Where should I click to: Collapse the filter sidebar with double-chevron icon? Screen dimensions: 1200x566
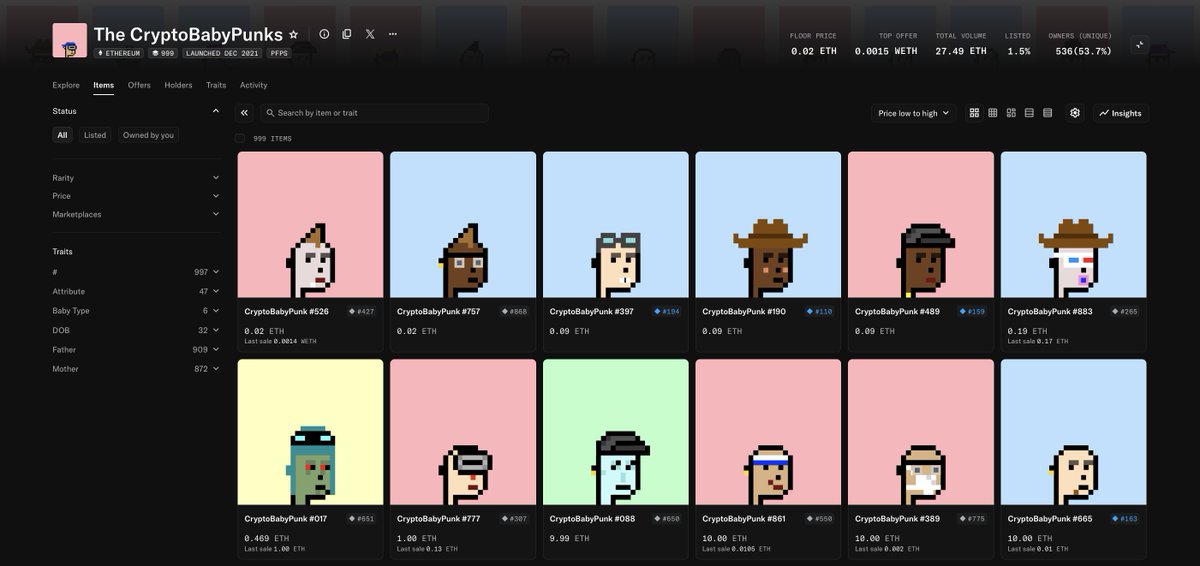tap(245, 113)
